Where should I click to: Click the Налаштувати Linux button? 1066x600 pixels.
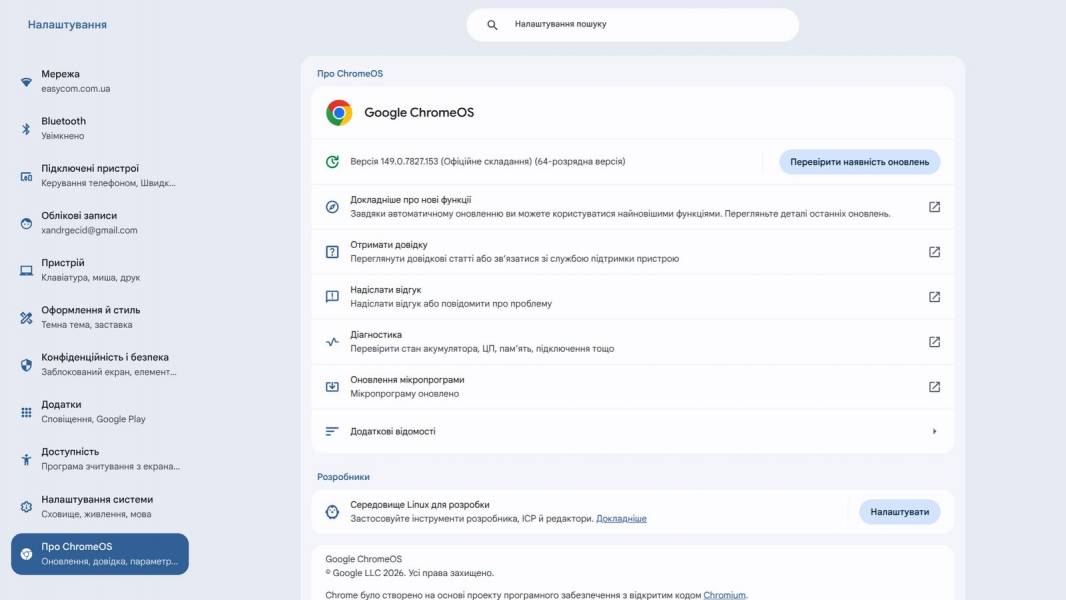click(x=899, y=512)
